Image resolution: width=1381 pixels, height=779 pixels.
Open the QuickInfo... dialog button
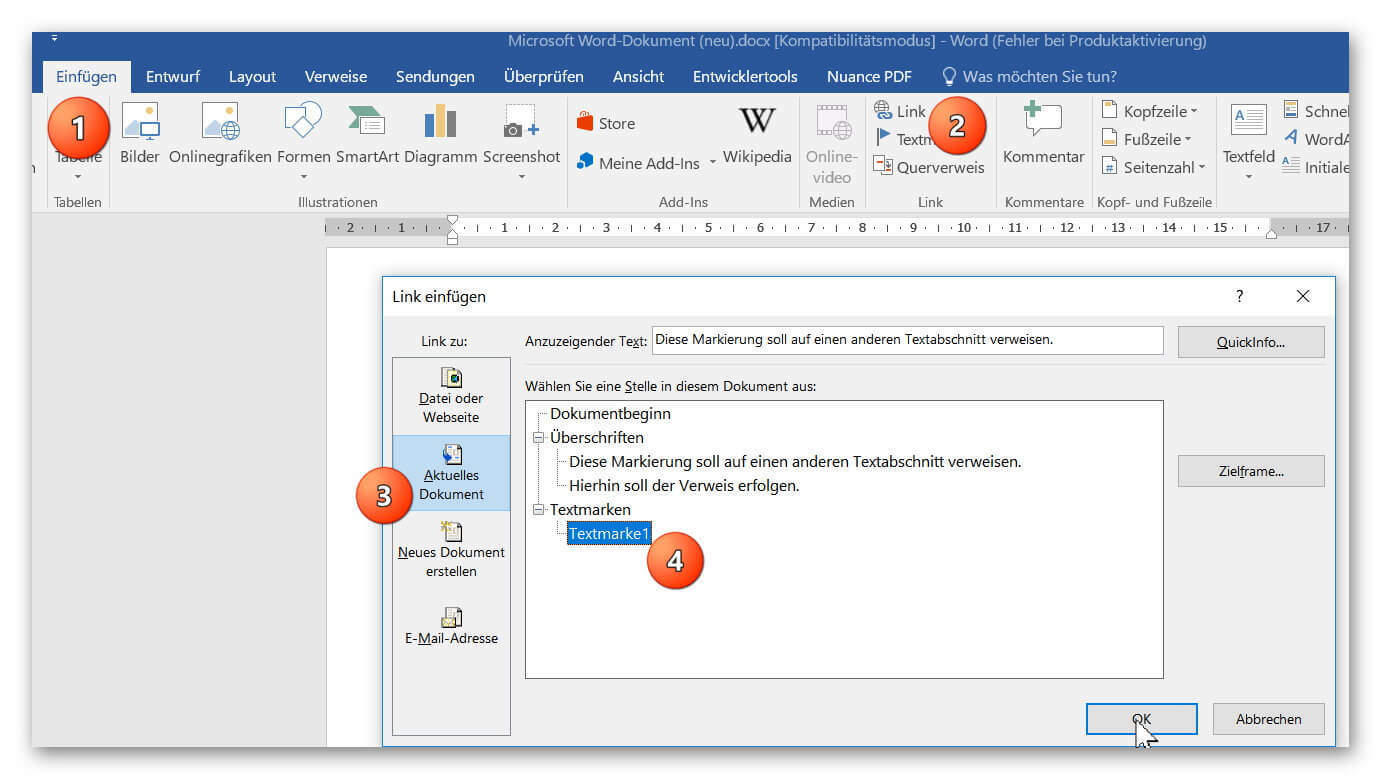pos(1251,342)
